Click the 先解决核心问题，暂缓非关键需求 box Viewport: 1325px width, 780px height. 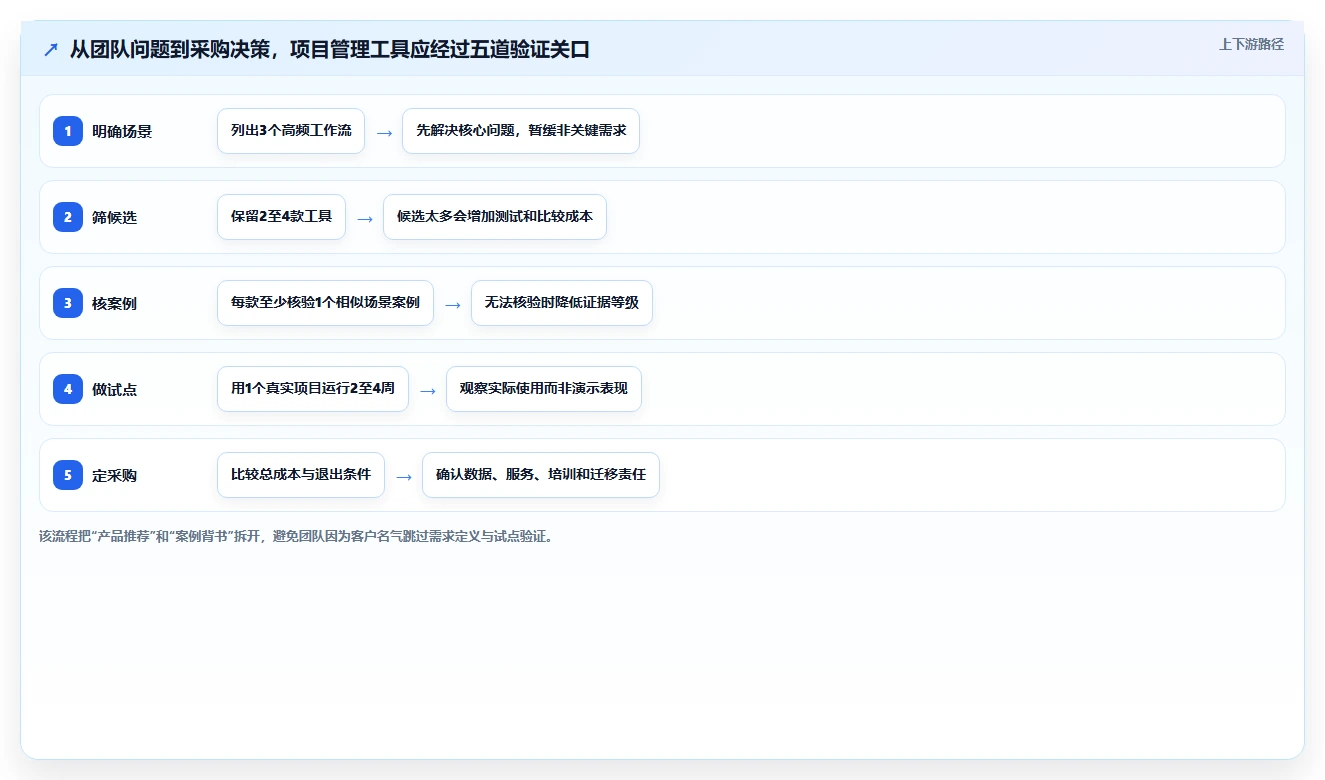tap(521, 131)
